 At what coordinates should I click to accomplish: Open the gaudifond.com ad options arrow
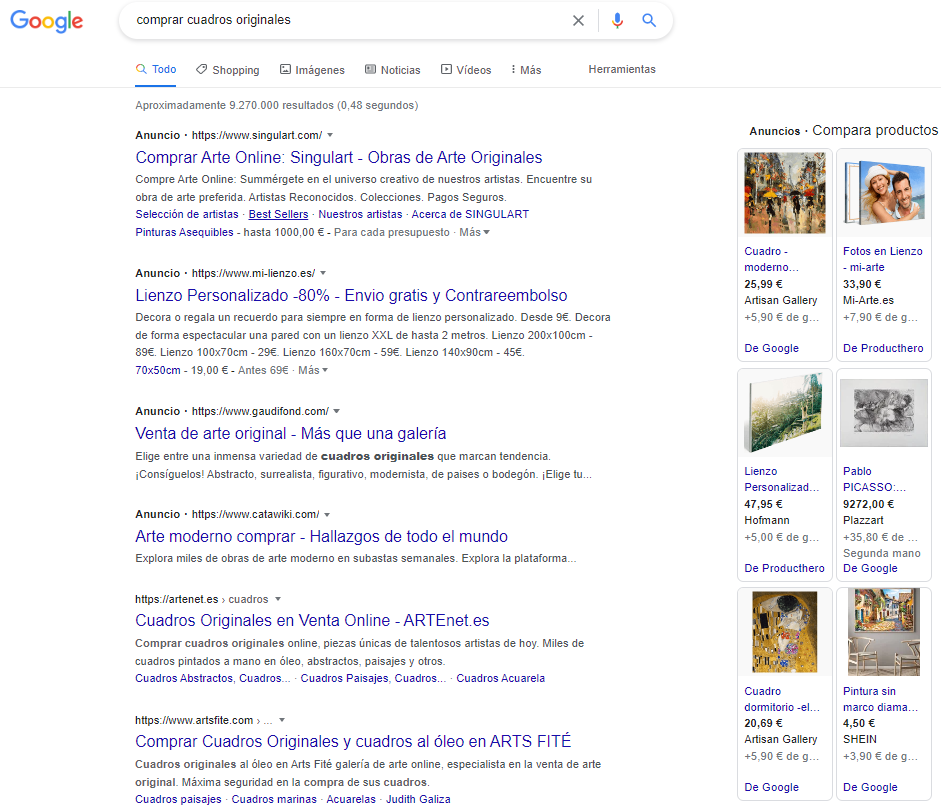click(337, 411)
